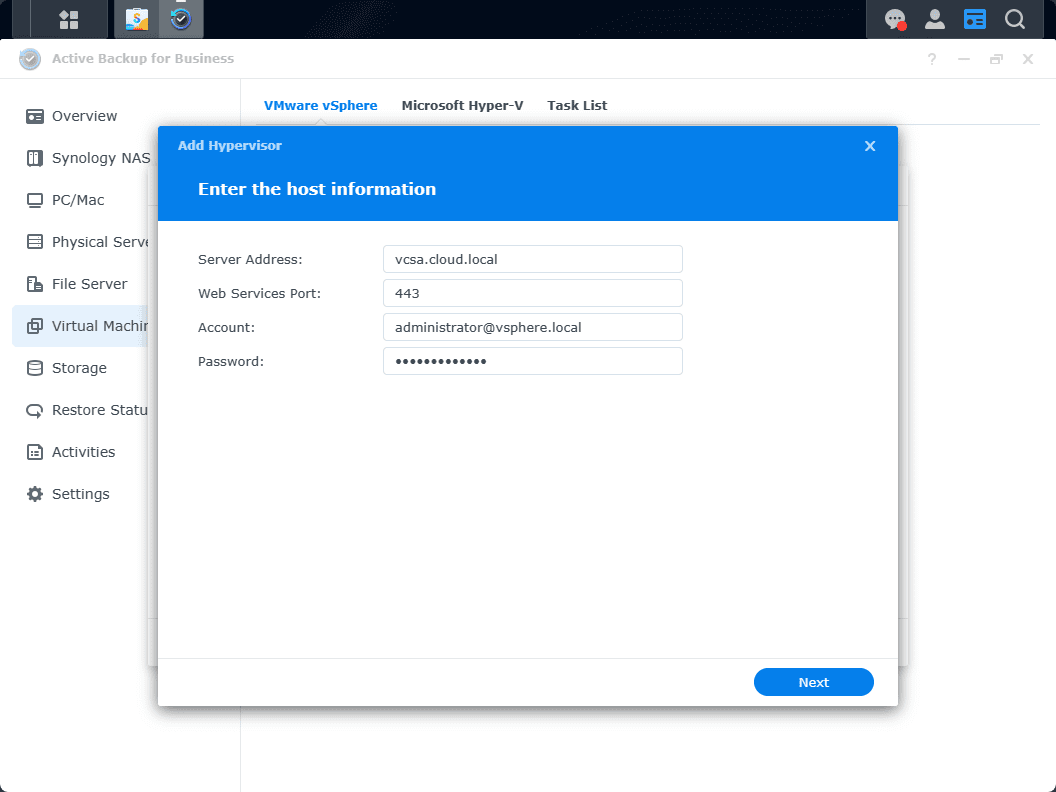
Task: Close the Active Backup for Business window
Action: click(x=1028, y=59)
